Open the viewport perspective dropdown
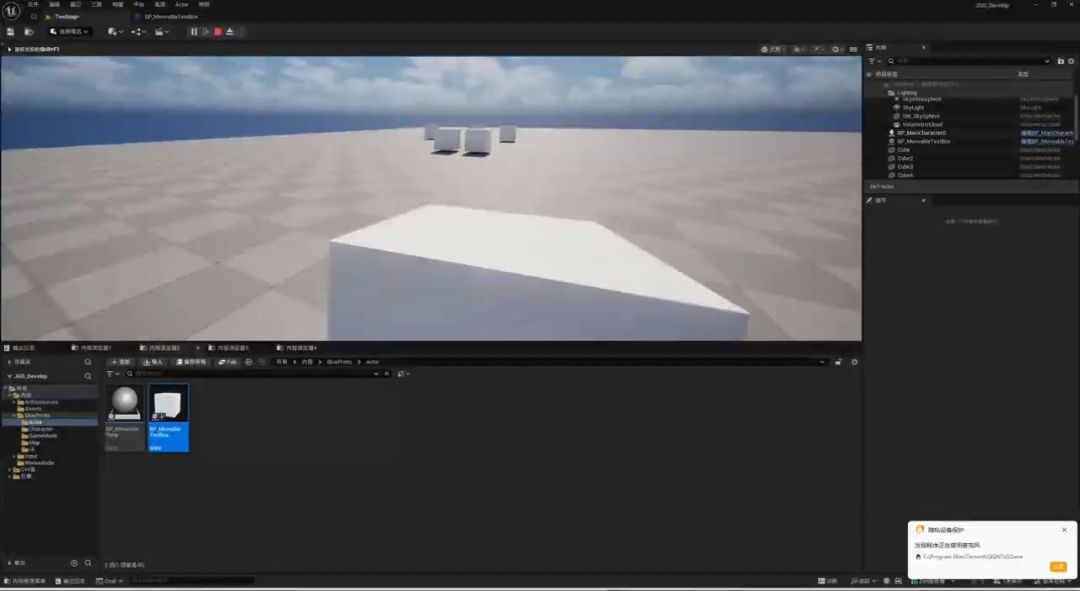Screen dimensions: 1080x591 pyautogui.click(x=773, y=50)
